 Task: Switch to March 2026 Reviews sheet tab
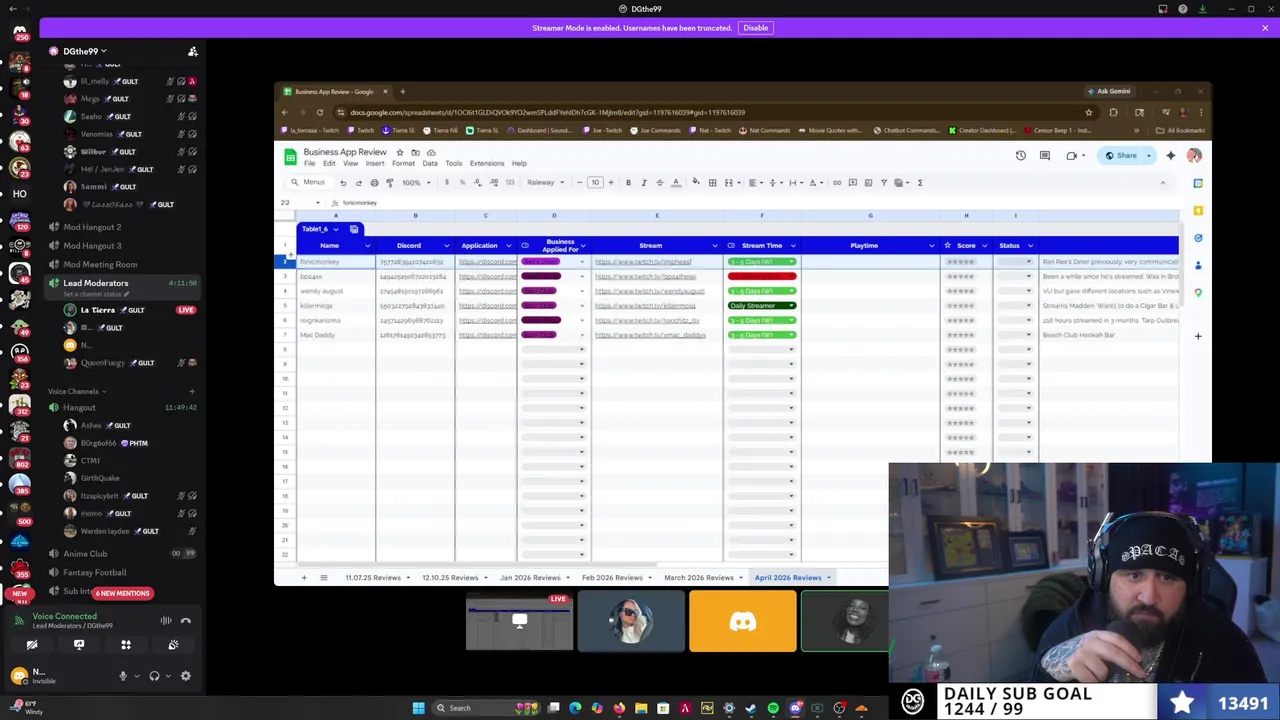pos(699,578)
